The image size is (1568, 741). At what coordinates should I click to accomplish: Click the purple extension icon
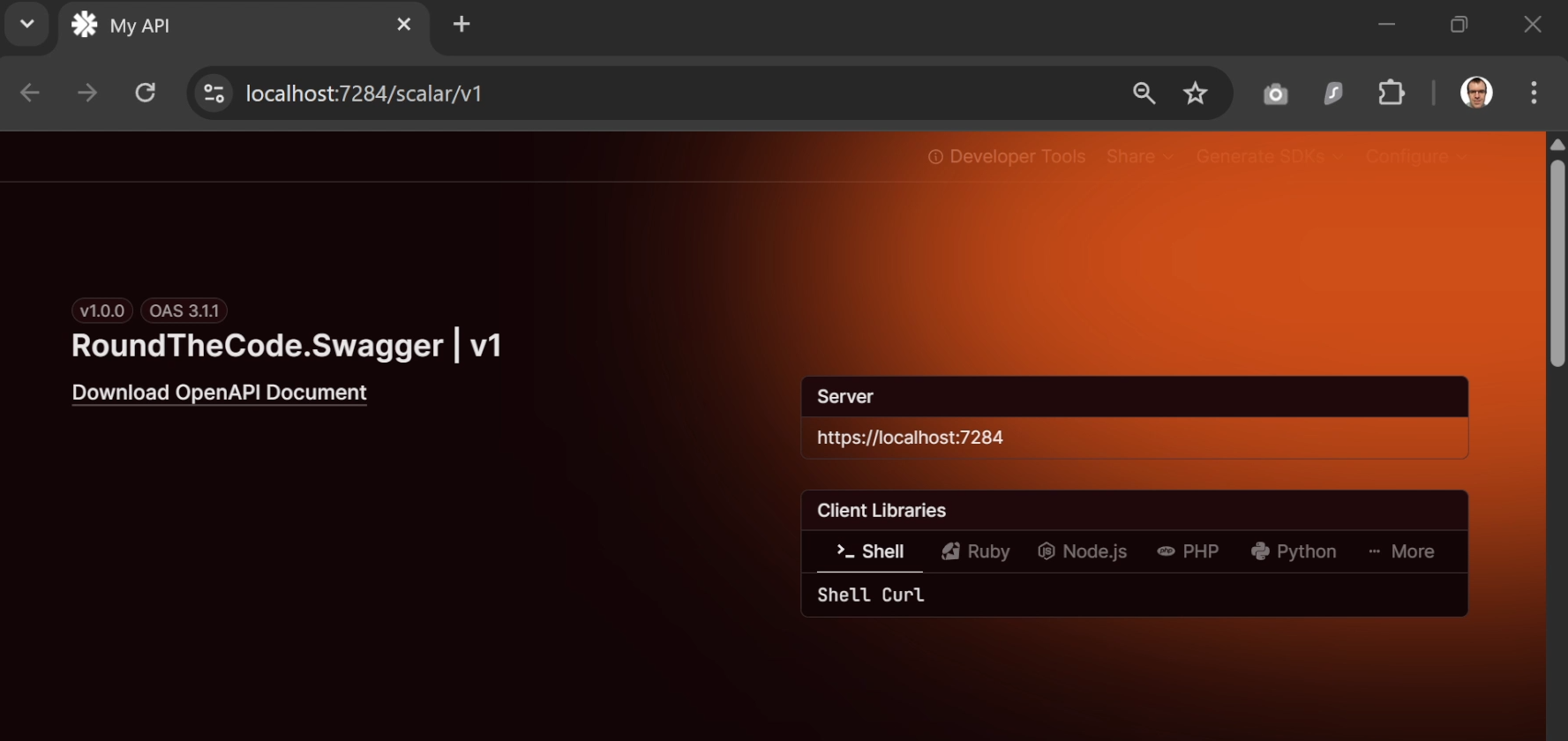pos(1333,93)
